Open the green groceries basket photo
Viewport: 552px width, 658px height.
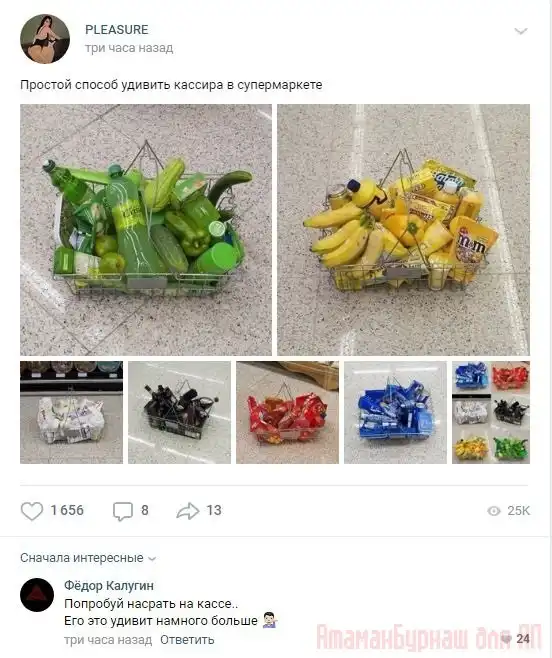tap(146, 230)
